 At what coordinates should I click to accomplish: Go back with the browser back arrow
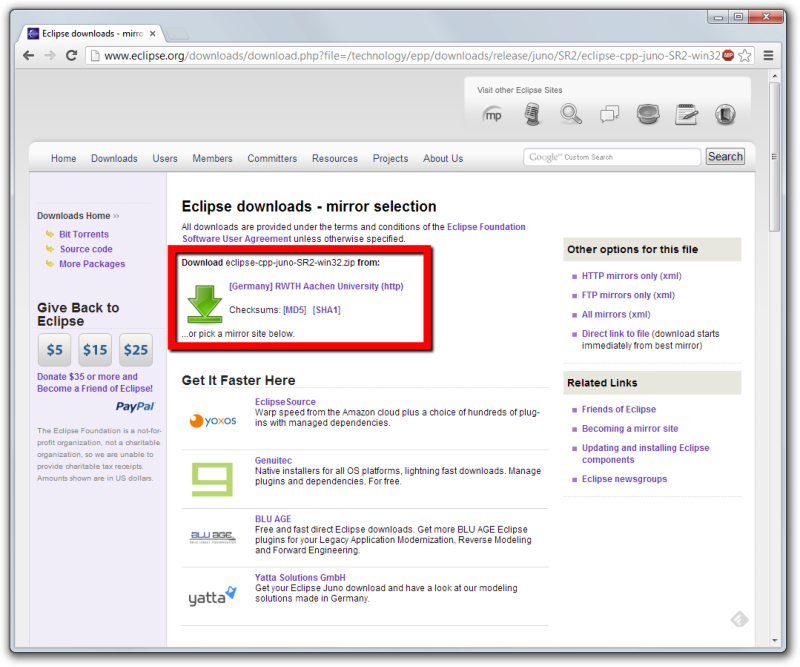tap(29, 55)
